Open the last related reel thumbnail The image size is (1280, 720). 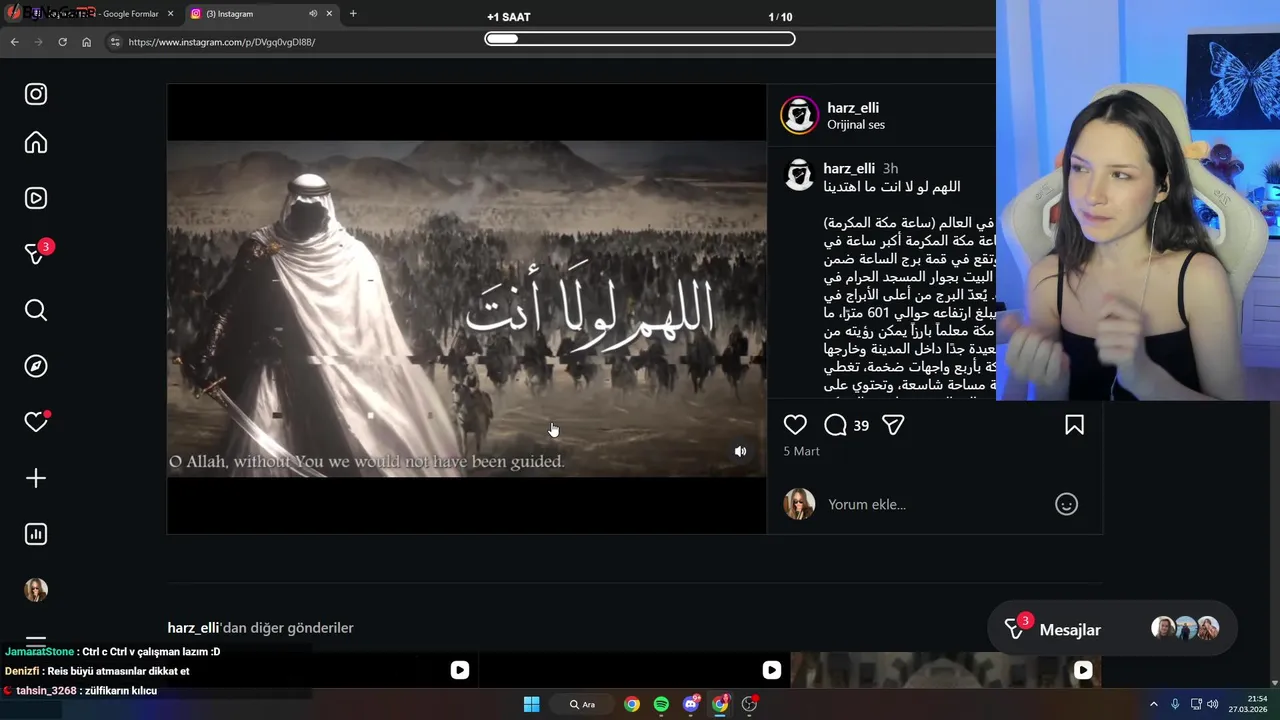(x=945, y=670)
